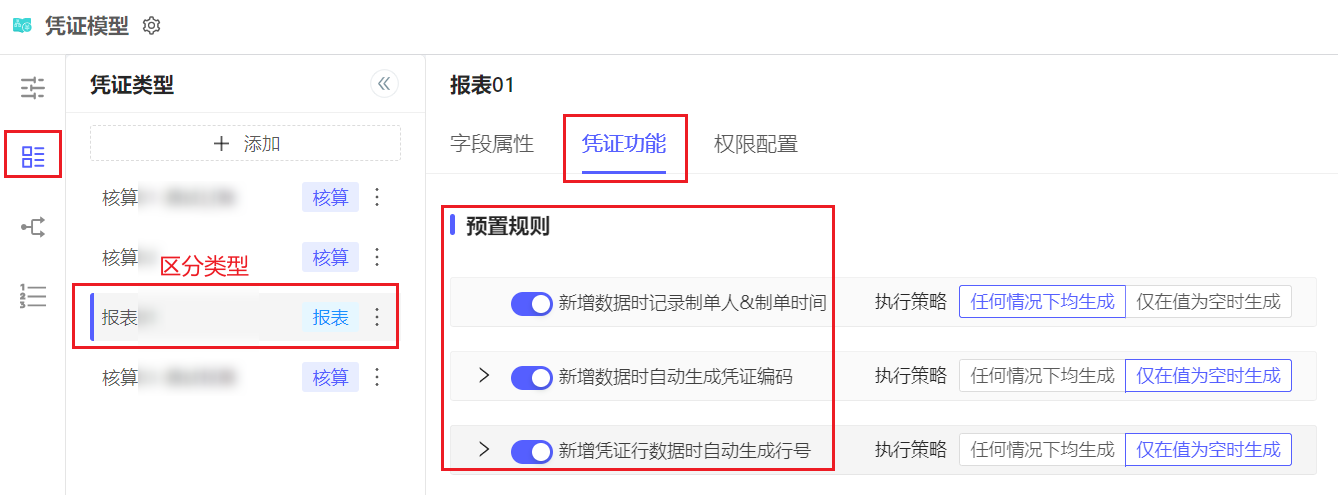Open the numbered list icon in sidebar

pyautogui.click(x=33, y=296)
